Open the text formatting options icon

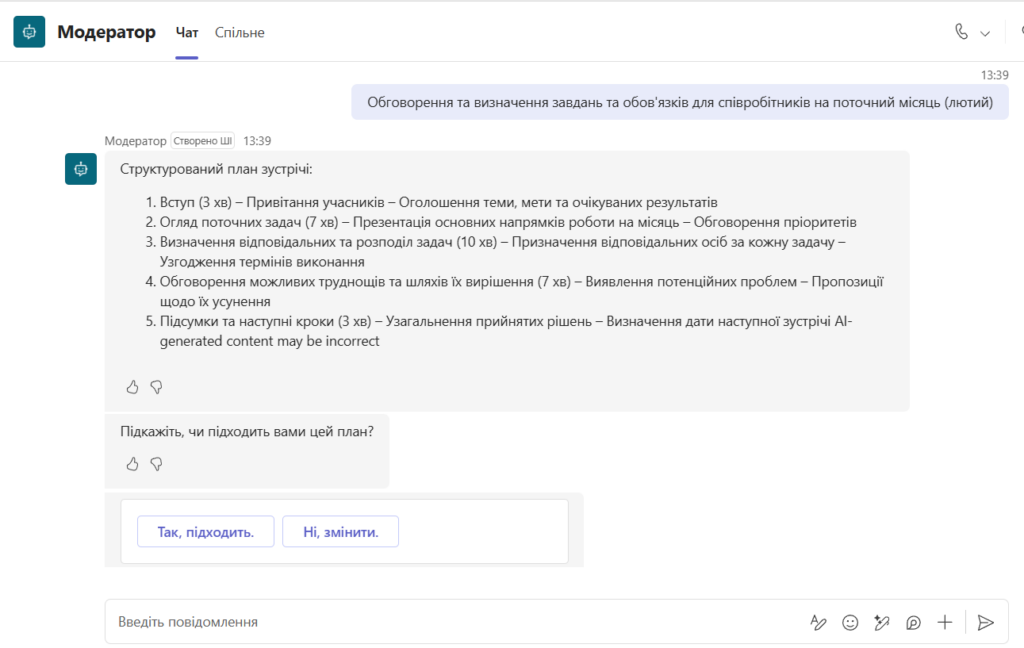point(818,623)
